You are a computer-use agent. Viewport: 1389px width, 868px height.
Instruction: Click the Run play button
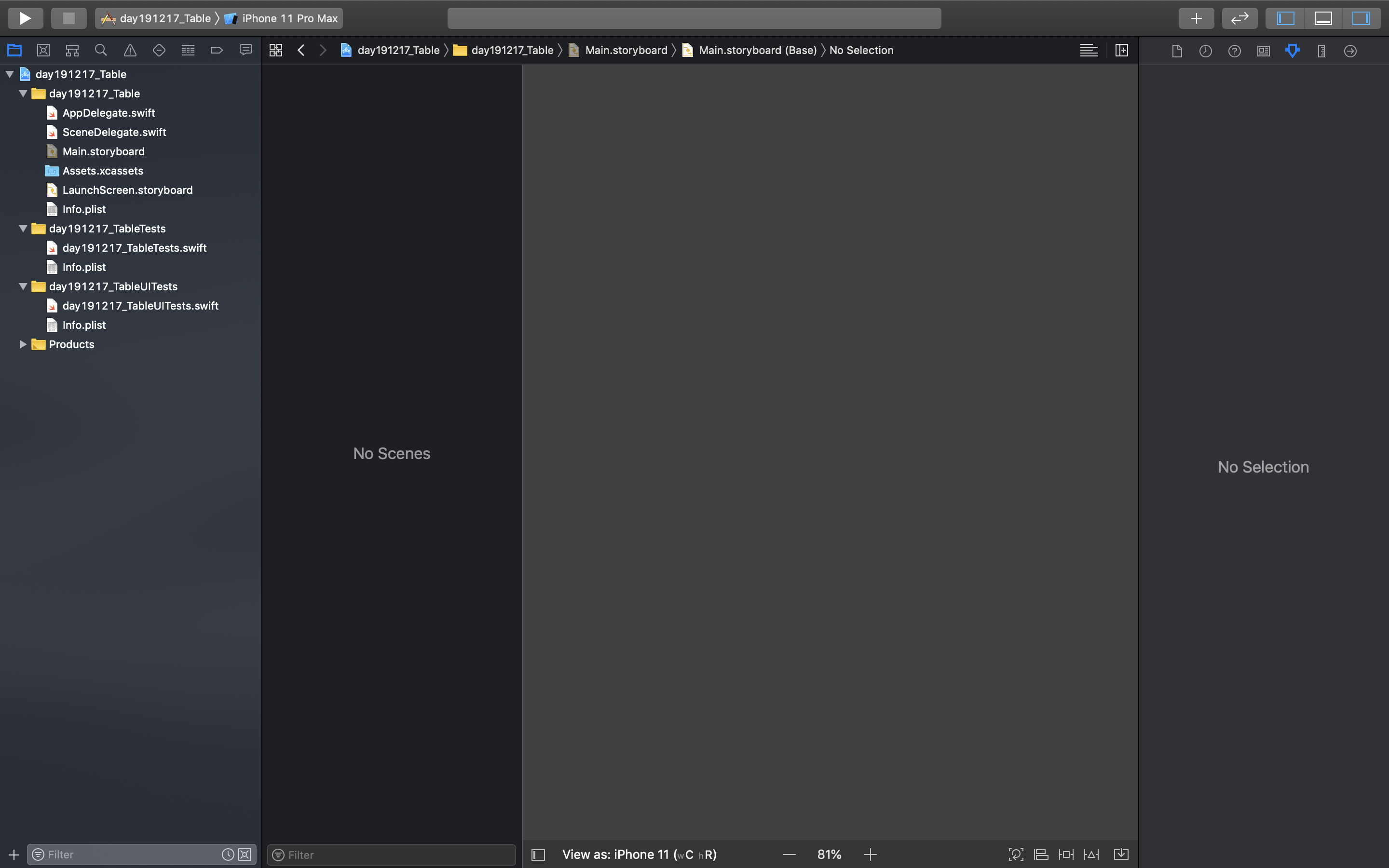(25, 18)
